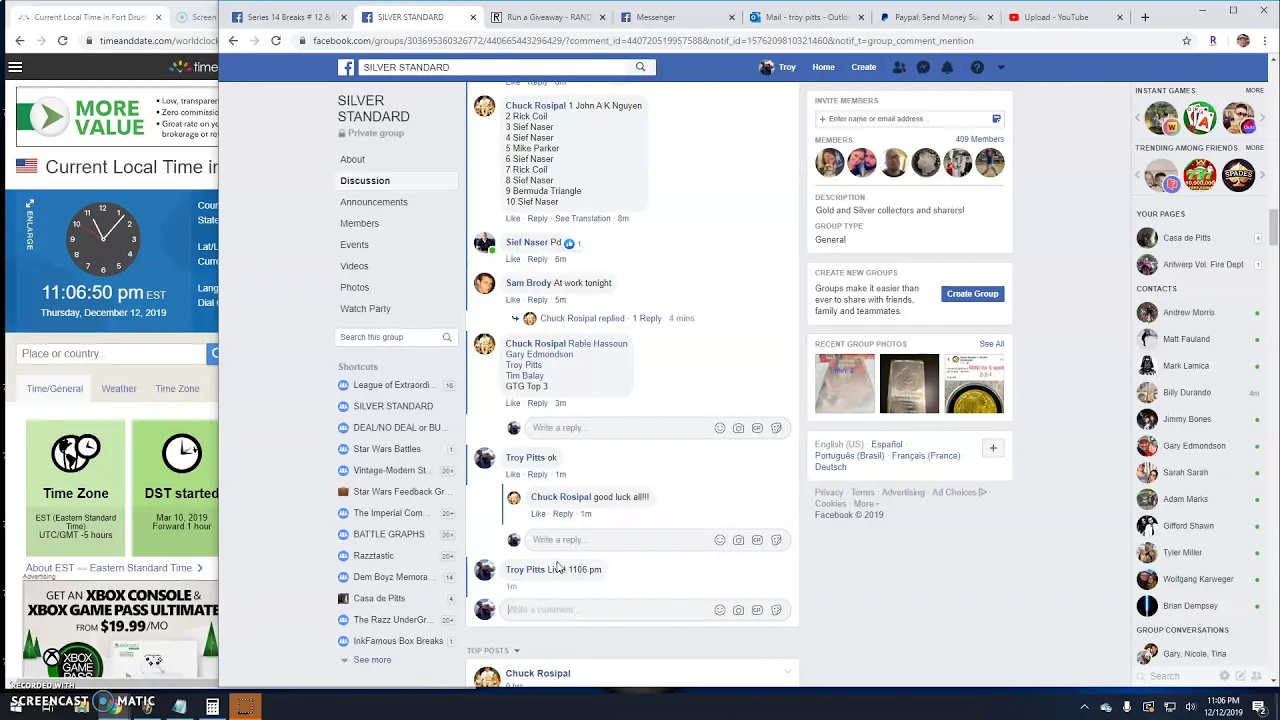The width and height of the screenshot is (1280, 720).
Task: Open the Spades game under Trending Among Friends
Action: point(1238,176)
